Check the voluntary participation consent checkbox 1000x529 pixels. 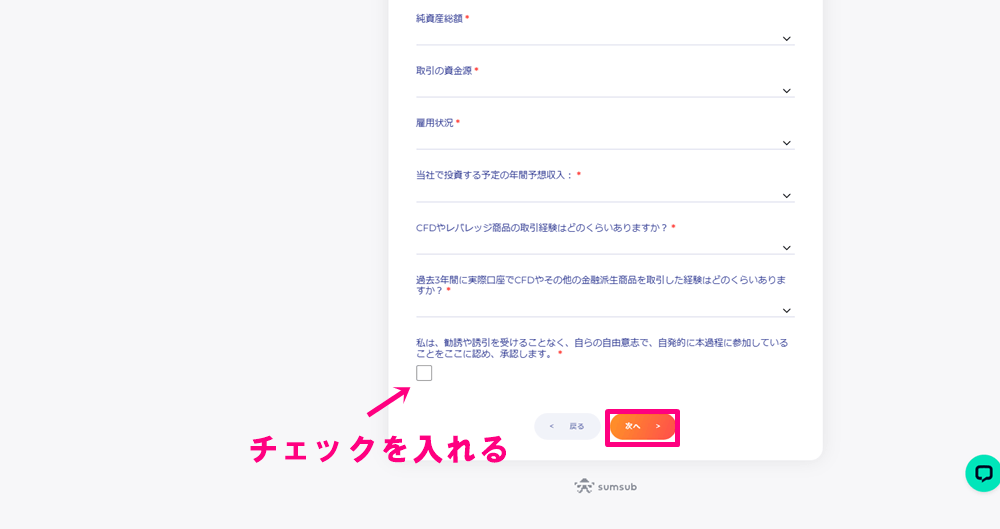click(x=424, y=373)
